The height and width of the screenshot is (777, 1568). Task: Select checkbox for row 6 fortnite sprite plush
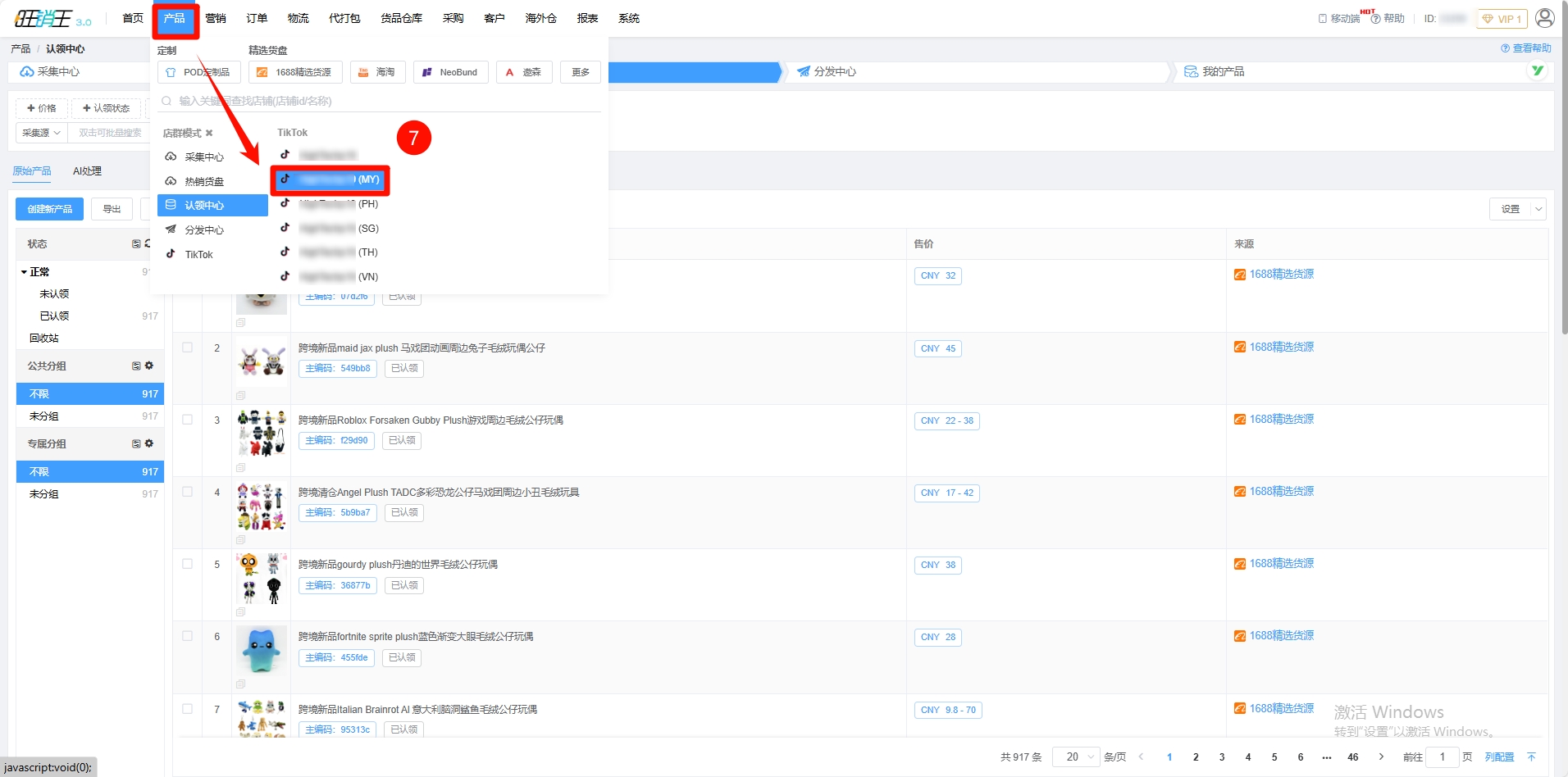[x=188, y=636]
